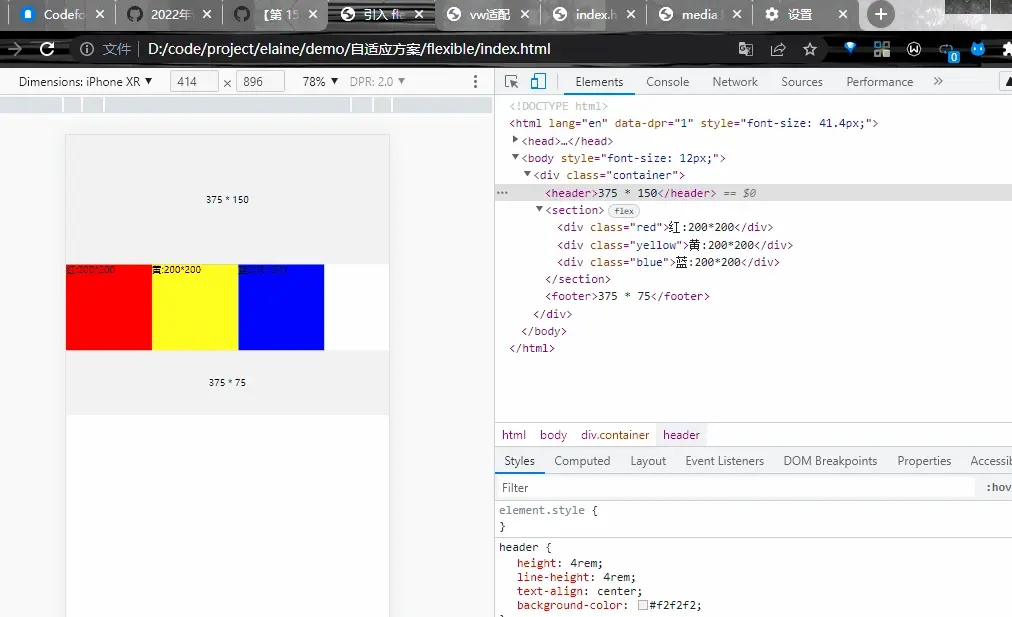Click the share page icon in address bar

point(778,49)
